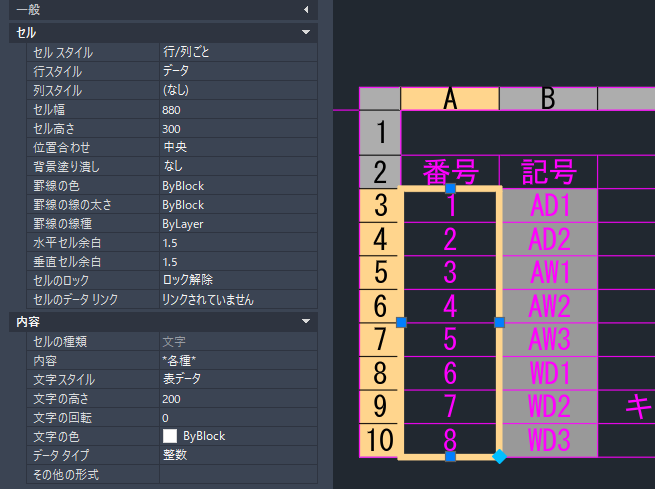Select column header A in table
The width and height of the screenshot is (655, 489).
(x=450, y=98)
